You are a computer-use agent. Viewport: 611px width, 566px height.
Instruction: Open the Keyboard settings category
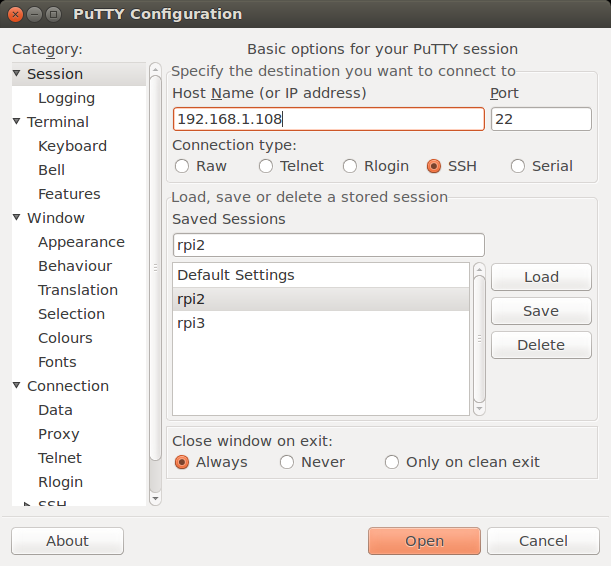click(x=72, y=146)
